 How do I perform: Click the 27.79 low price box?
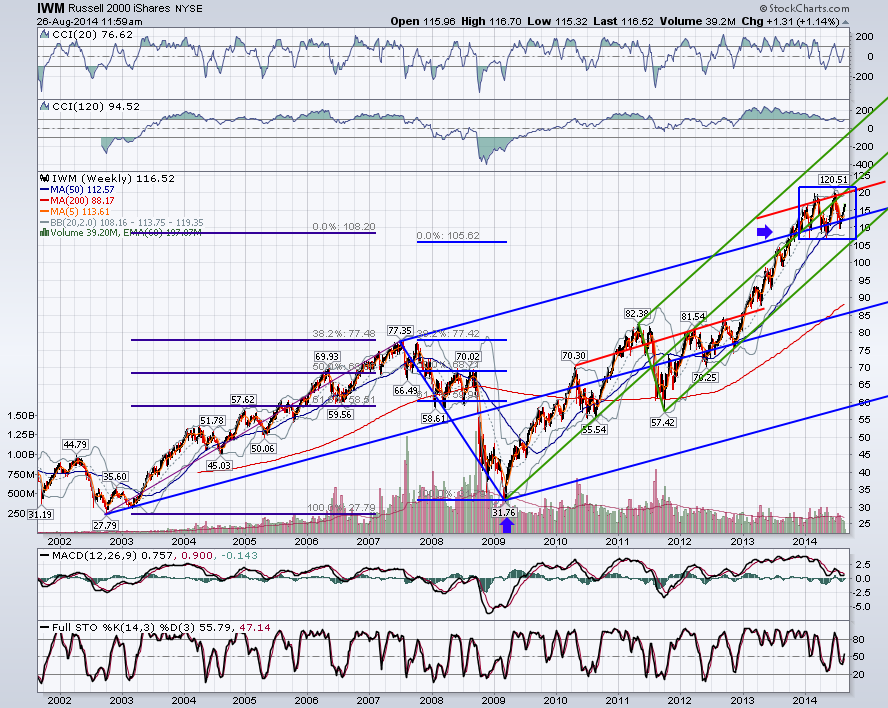click(x=105, y=525)
